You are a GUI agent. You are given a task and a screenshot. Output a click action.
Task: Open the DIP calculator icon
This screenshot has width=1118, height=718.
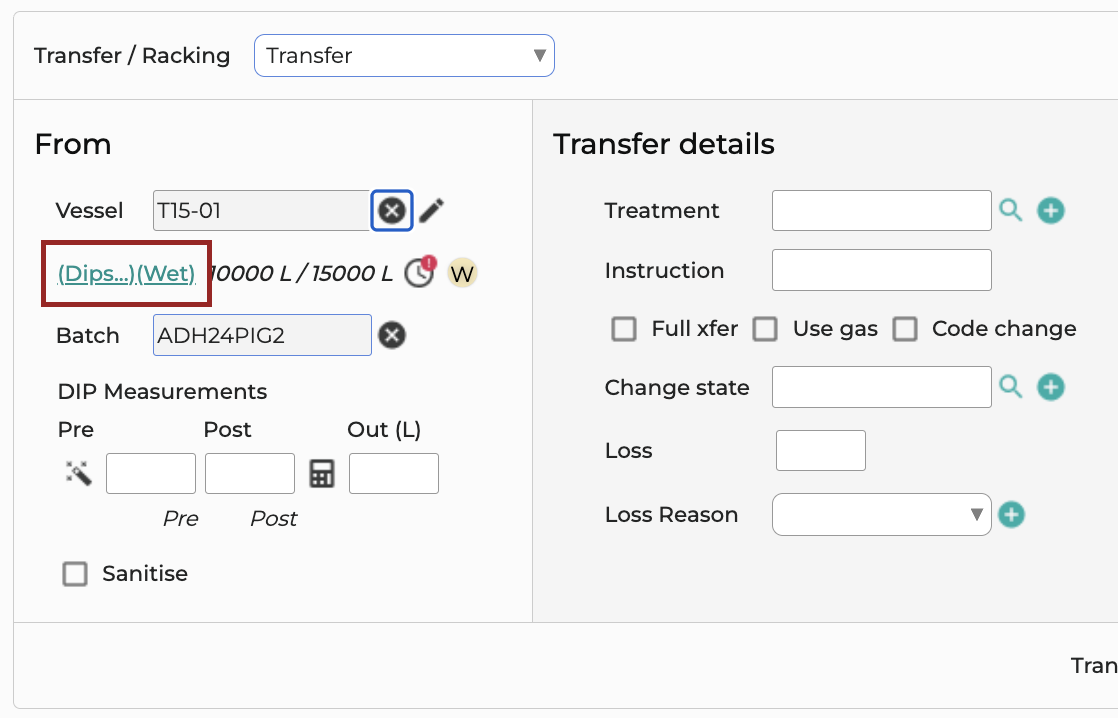[322, 473]
